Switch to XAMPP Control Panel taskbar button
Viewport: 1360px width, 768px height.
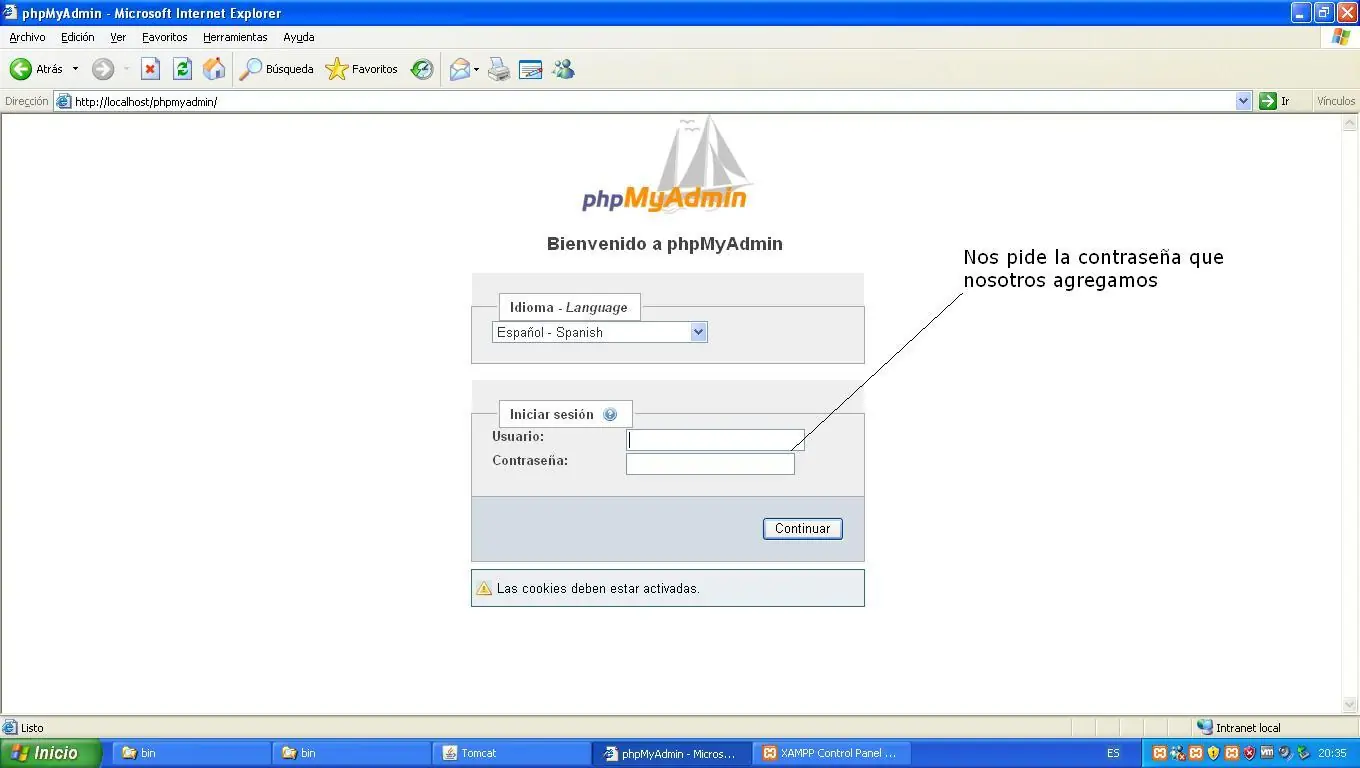(832, 753)
